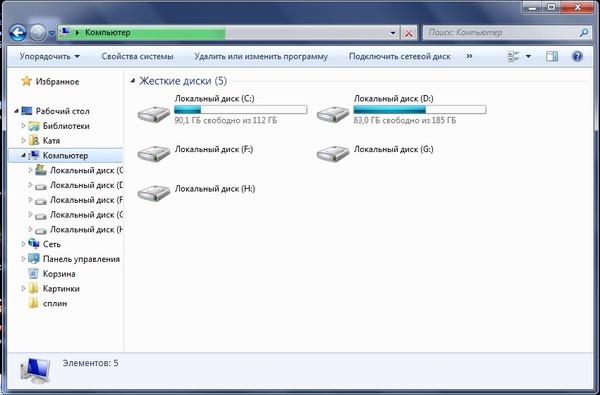The height and width of the screenshot is (395, 600).
Task: Click the Локальный диск (H:) label
Action: pos(215,189)
